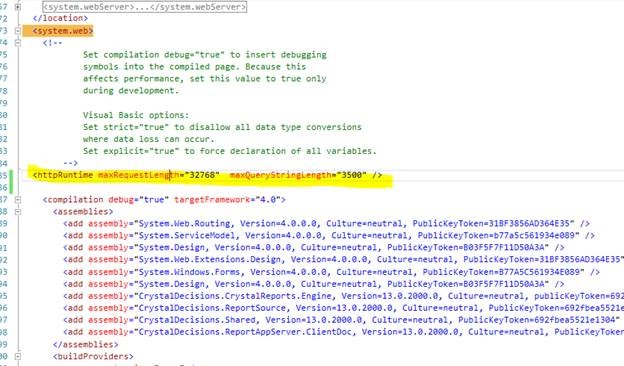Expand the collapsed system.webServer section
624x366 pixels.
click(x=18, y=7)
